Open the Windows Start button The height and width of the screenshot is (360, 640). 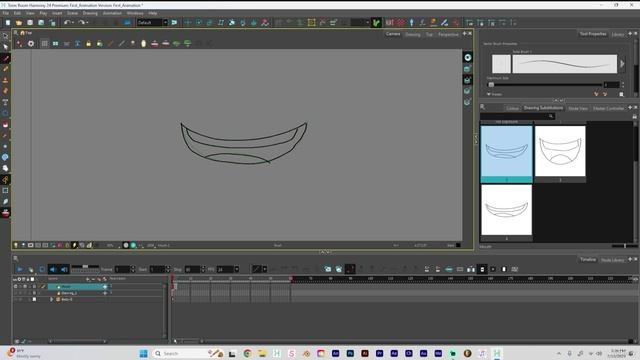(x=143, y=353)
